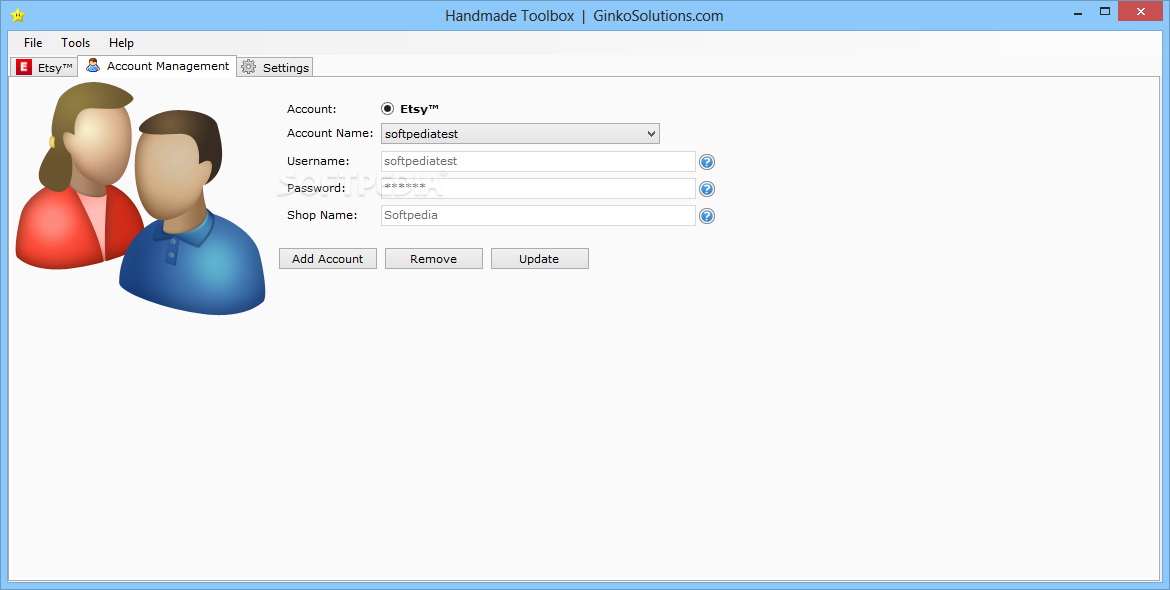Expand the Account Name dropdown
Image resolution: width=1170 pixels, height=590 pixels.
point(520,134)
